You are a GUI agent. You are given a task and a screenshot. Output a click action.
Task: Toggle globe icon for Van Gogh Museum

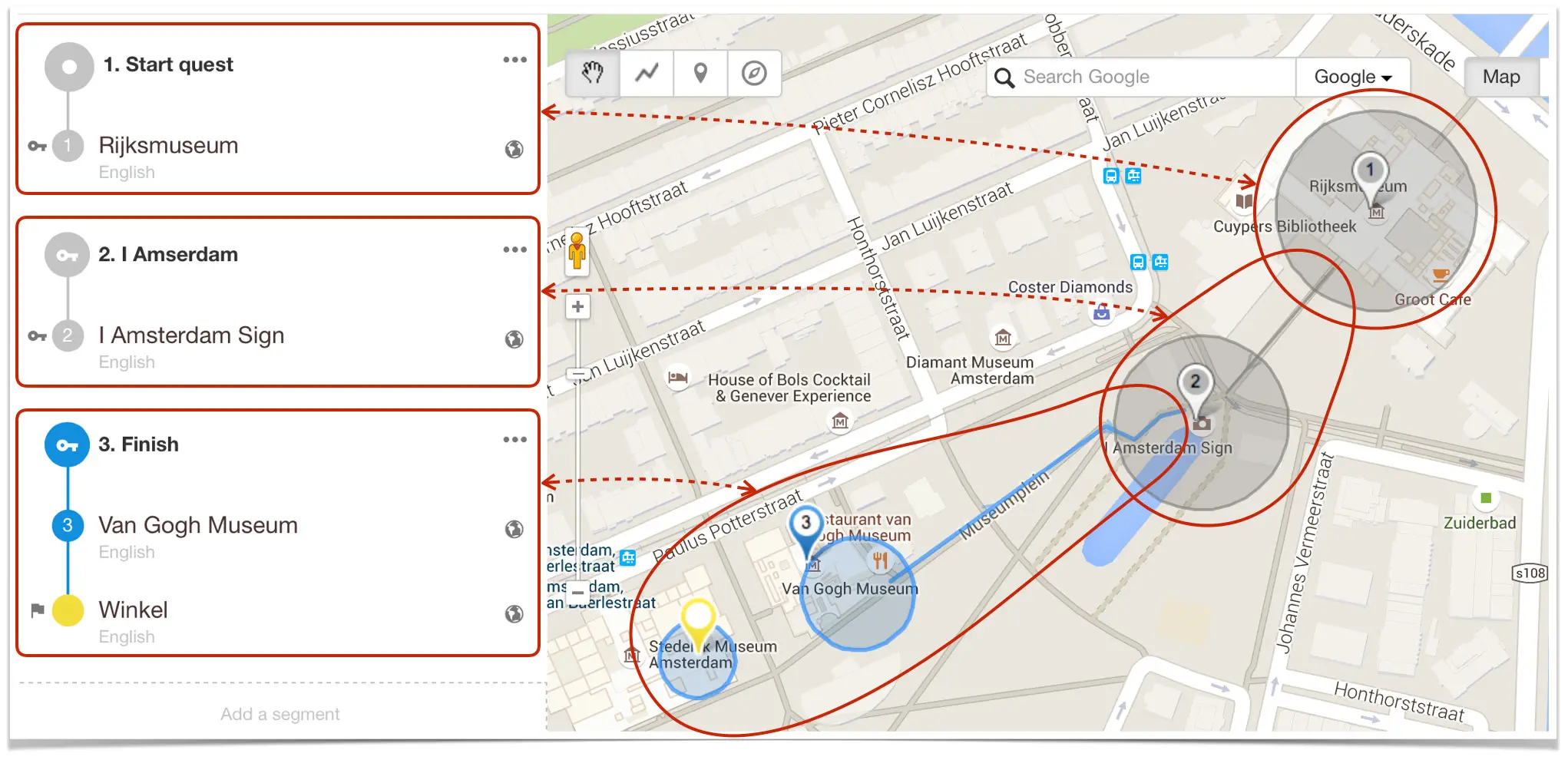pyautogui.click(x=514, y=529)
